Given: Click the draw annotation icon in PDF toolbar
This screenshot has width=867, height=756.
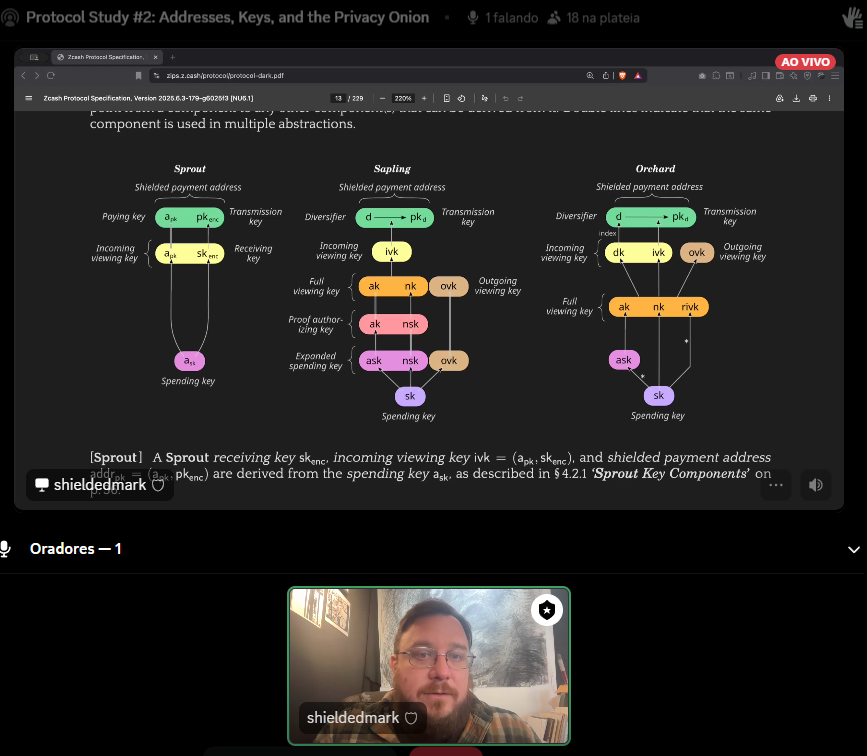Looking at the screenshot, I should coord(484,98).
